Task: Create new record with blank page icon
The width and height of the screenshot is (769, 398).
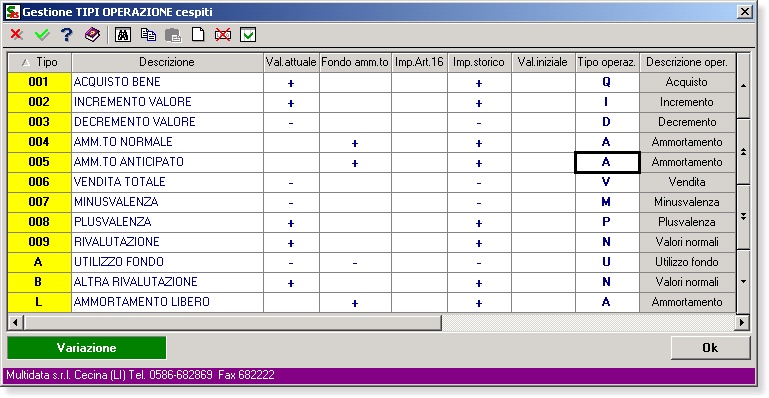Action: click(198, 35)
